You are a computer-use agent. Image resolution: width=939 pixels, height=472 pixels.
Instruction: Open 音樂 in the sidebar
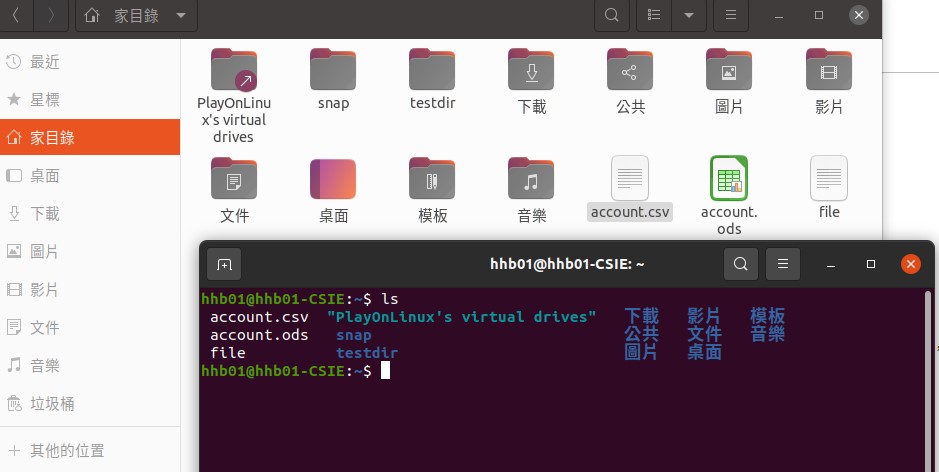pos(90,365)
